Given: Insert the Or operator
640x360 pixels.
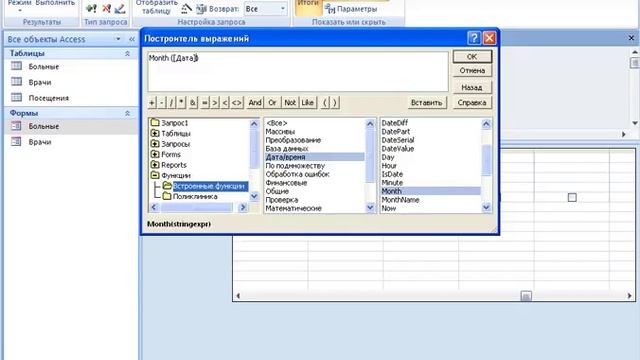Looking at the screenshot, I should [272, 103].
